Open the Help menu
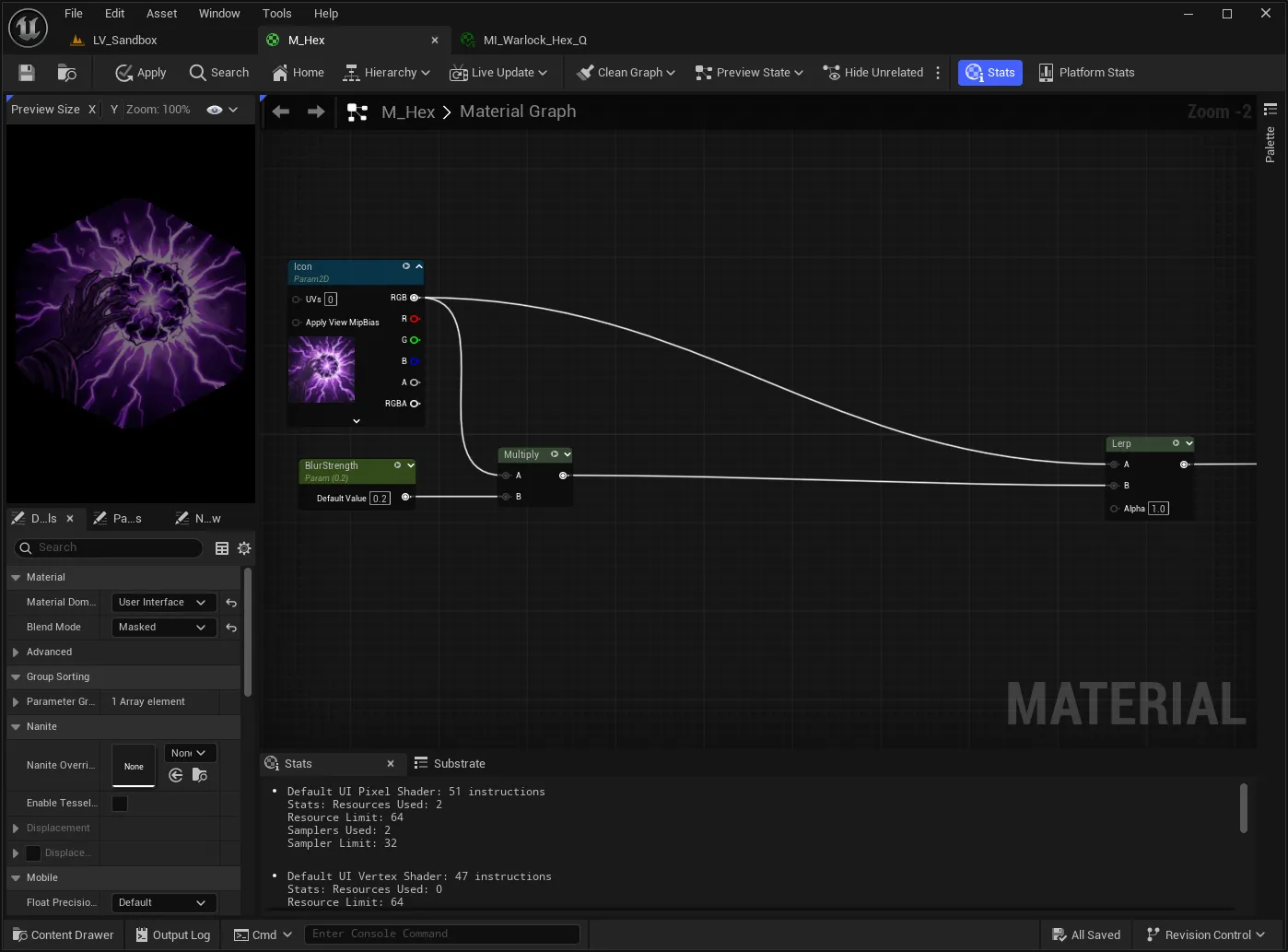1288x952 pixels. tap(326, 13)
